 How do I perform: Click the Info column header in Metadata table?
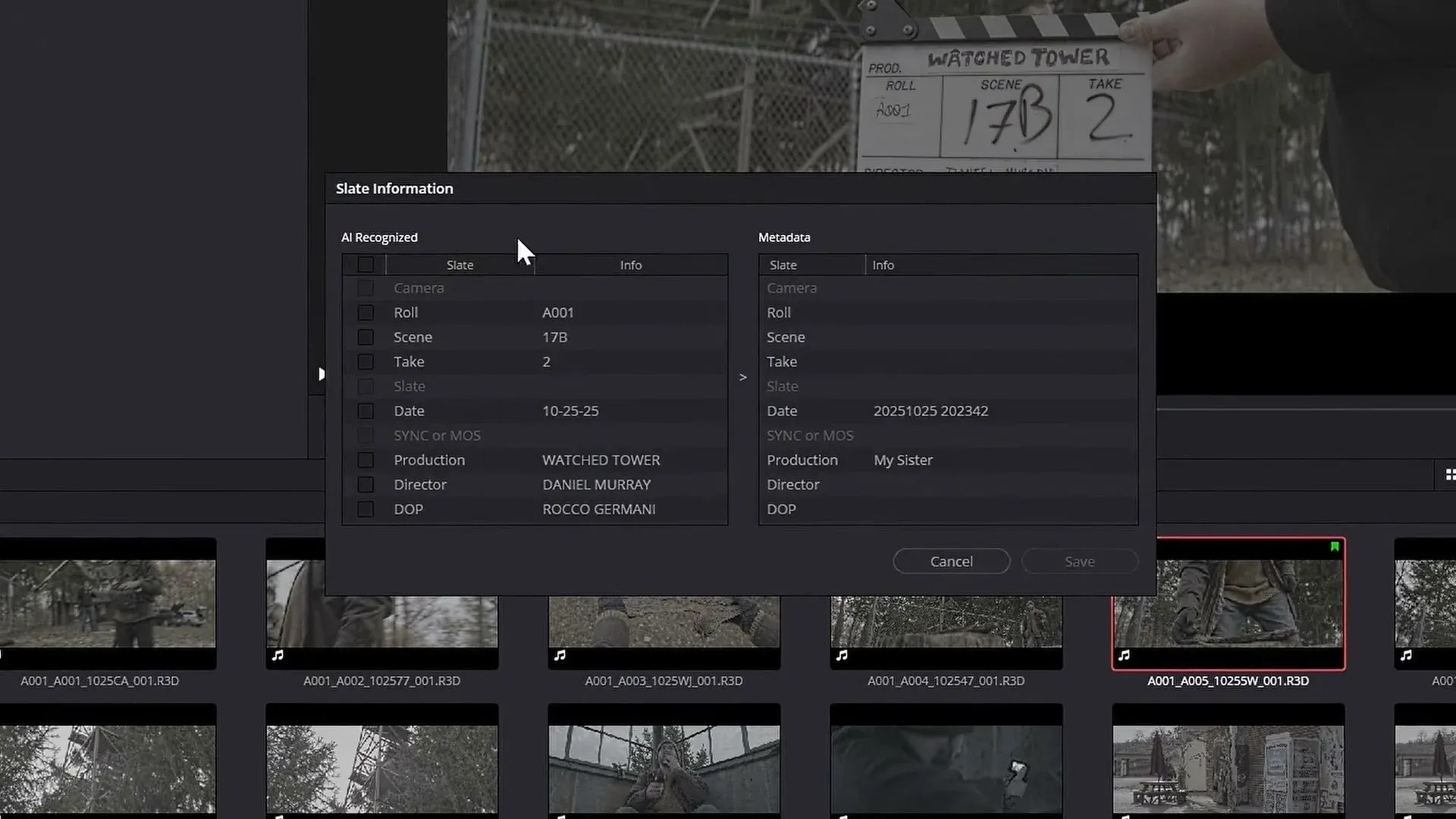pos(1001,265)
